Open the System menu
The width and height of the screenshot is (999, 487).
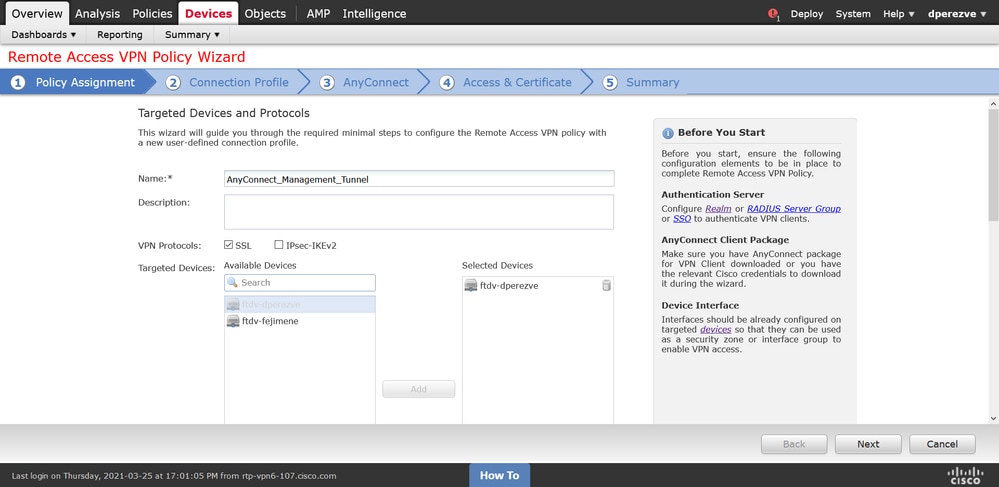pyautogui.click(x=853, y=13)
